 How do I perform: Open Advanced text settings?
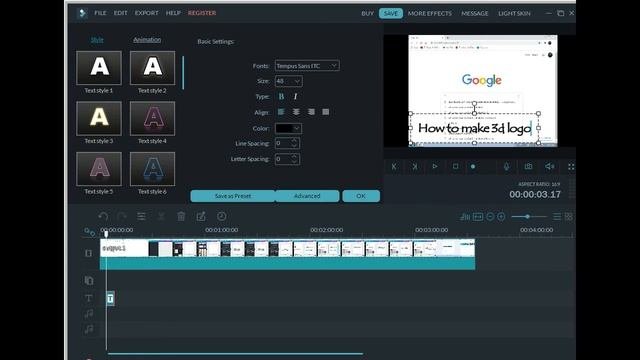(x=307, y=196)
